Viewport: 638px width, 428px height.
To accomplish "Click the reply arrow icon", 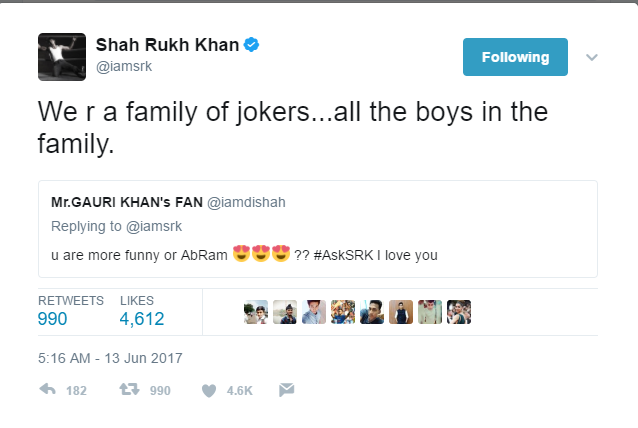I will click(47, 391).
